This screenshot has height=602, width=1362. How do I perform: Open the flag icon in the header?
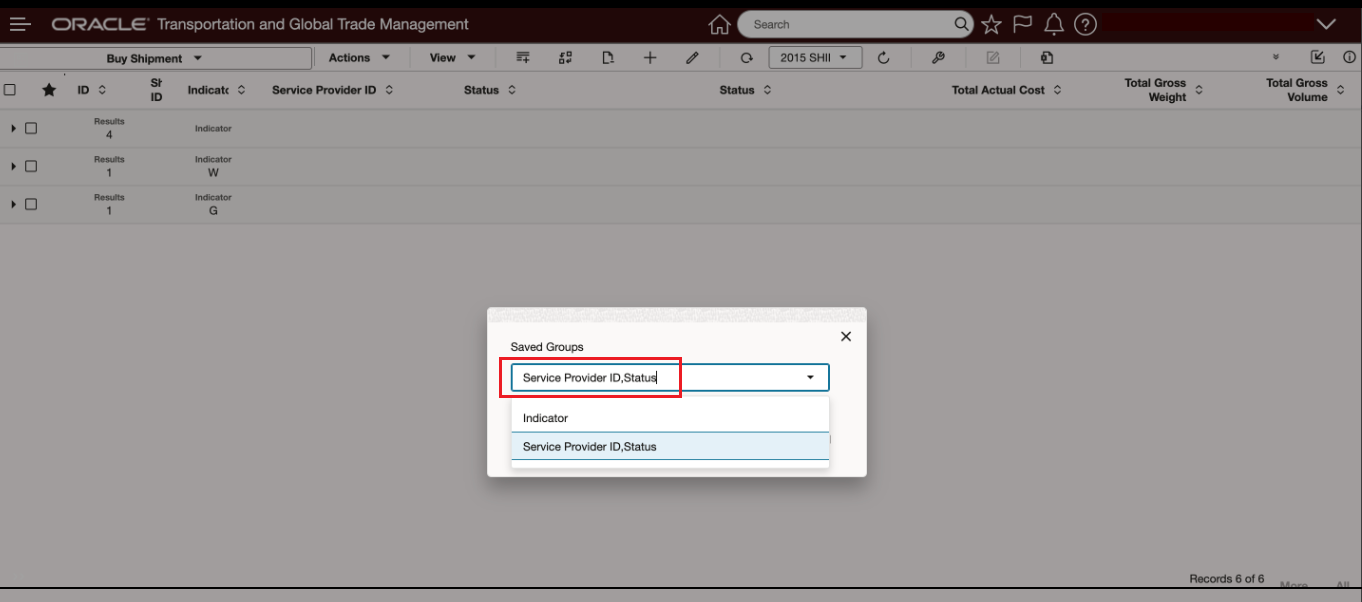[1022, 24]
